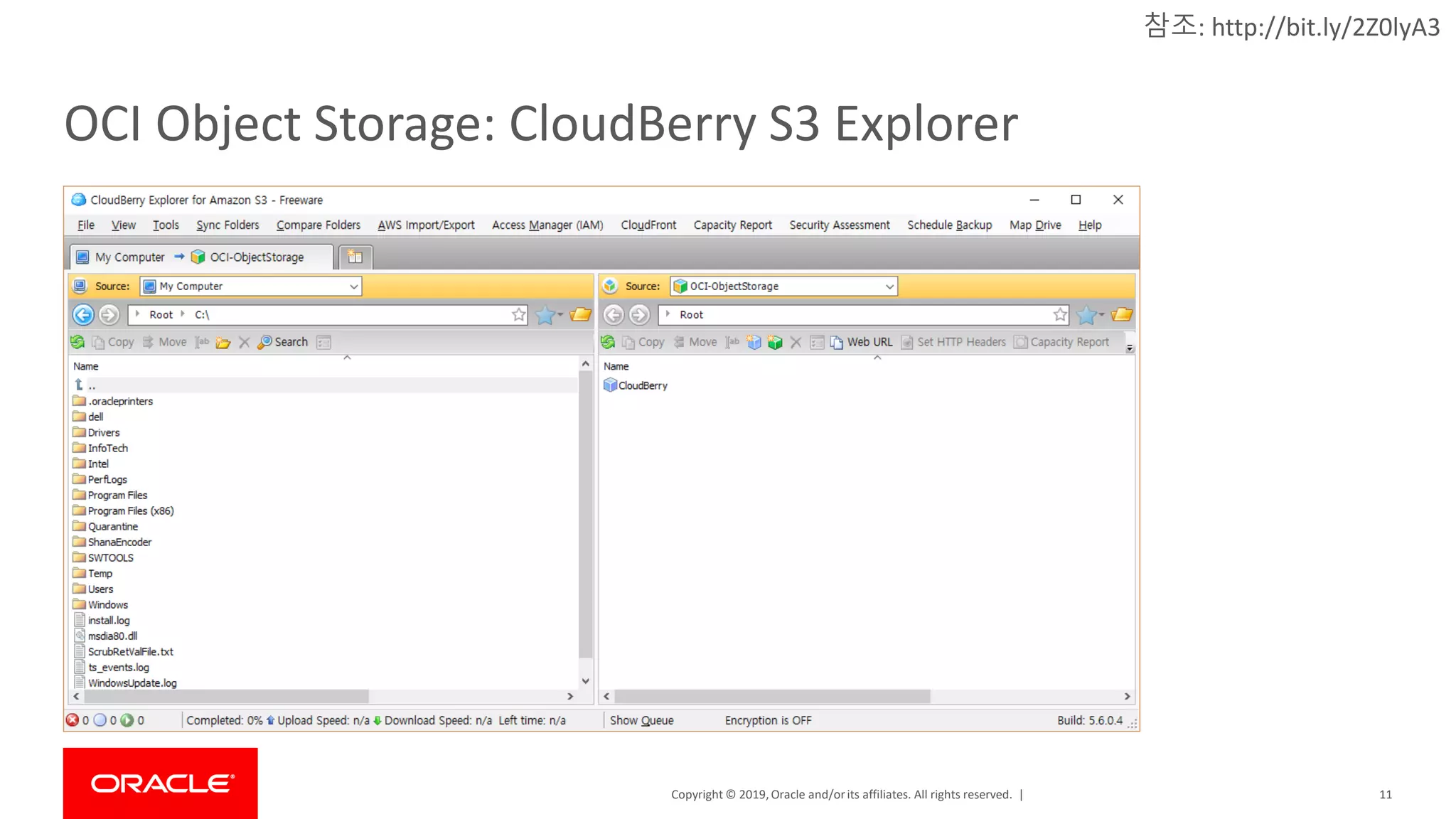Screen dimensions: 1456x819
Task: Select the WindowsUpdate.log file
Action: tap(125, 682)
